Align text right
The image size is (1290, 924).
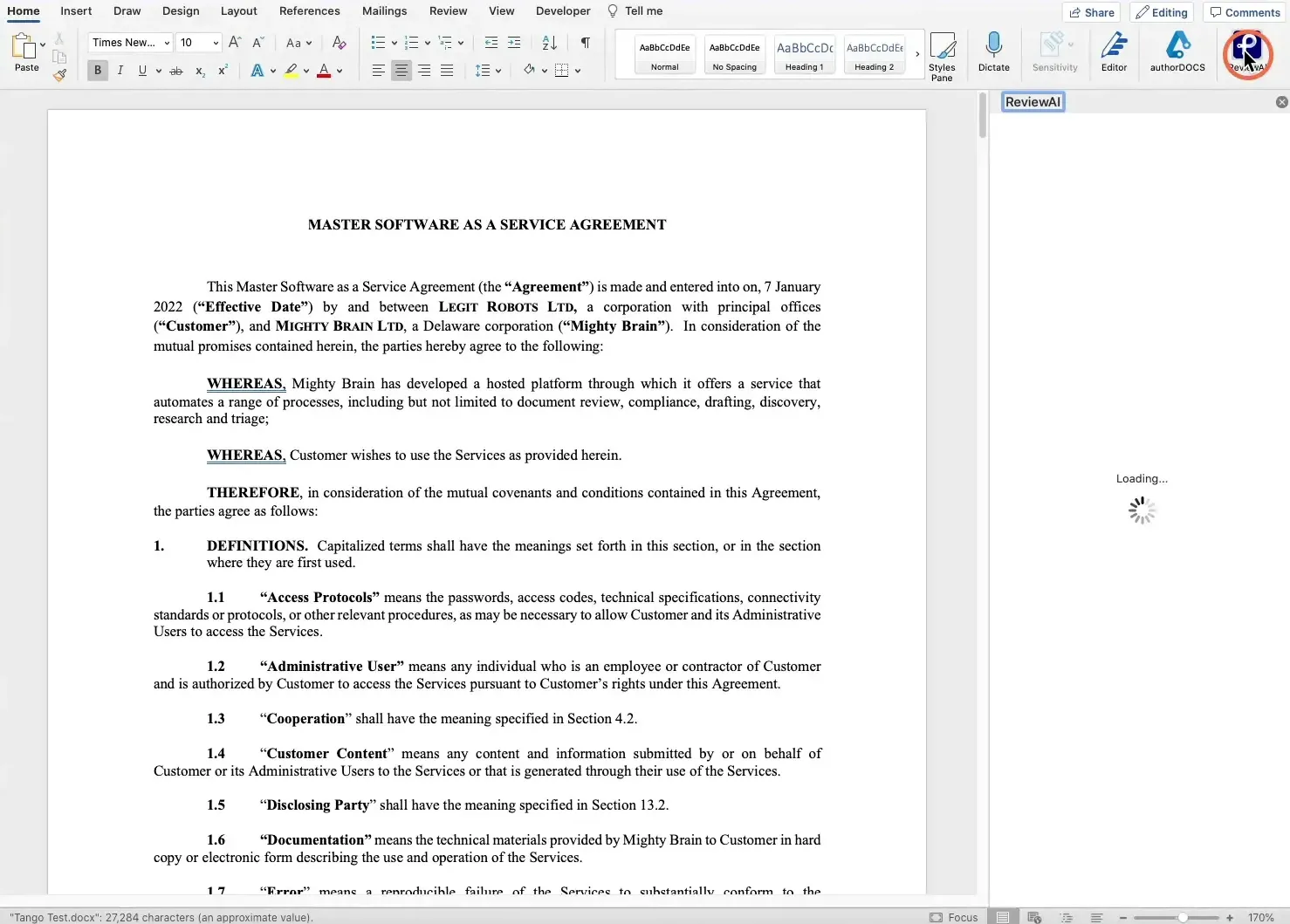[423, 71]
